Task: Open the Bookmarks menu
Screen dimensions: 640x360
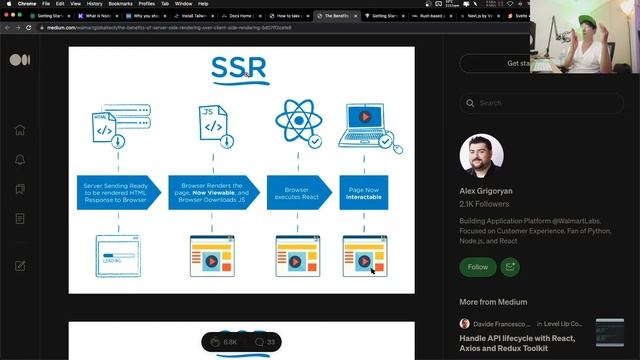Action: 120,4
